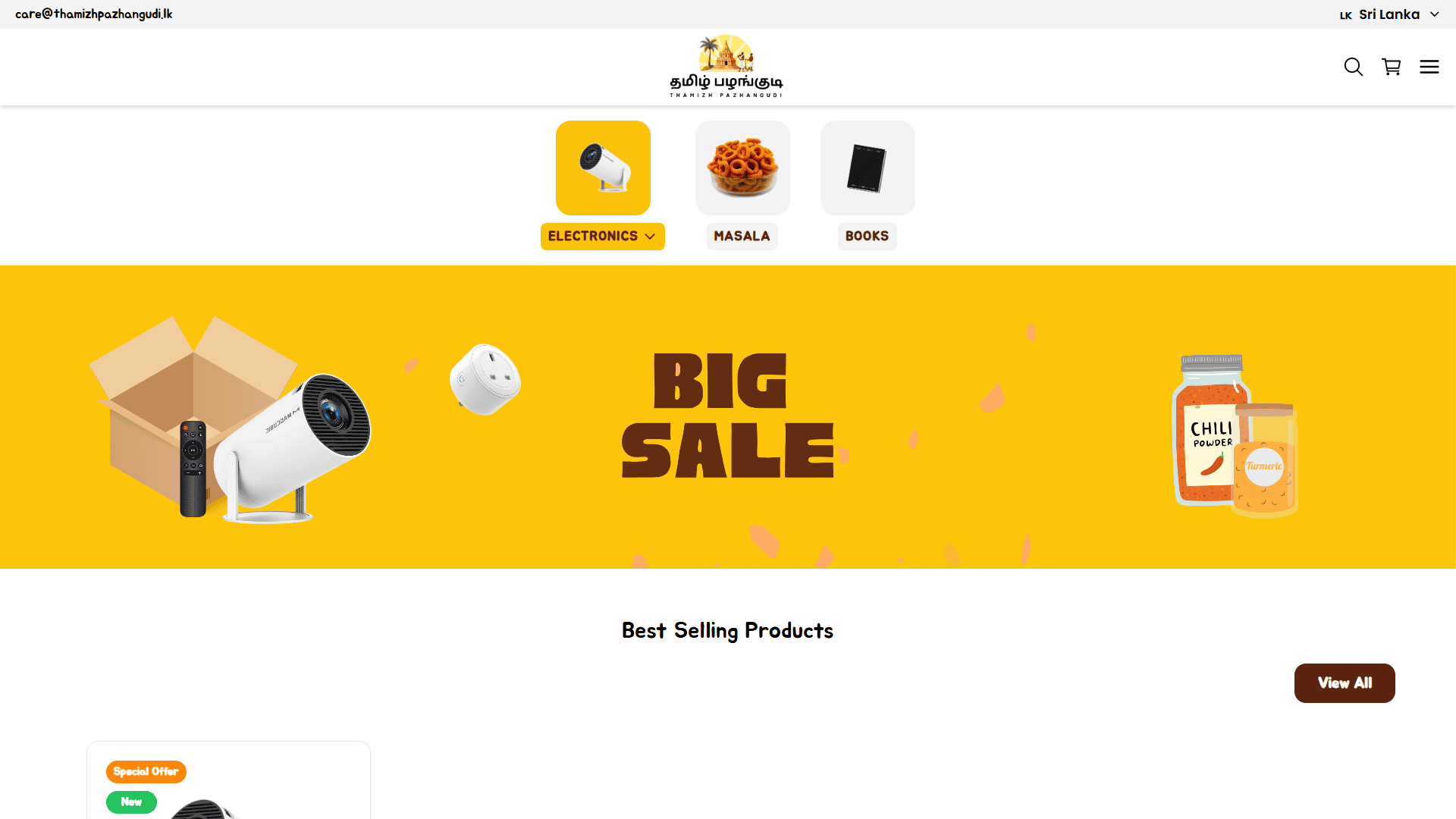Email care@thamizhpazhangudi.lk link
The image size is (1456, 819).
[94, 14]
